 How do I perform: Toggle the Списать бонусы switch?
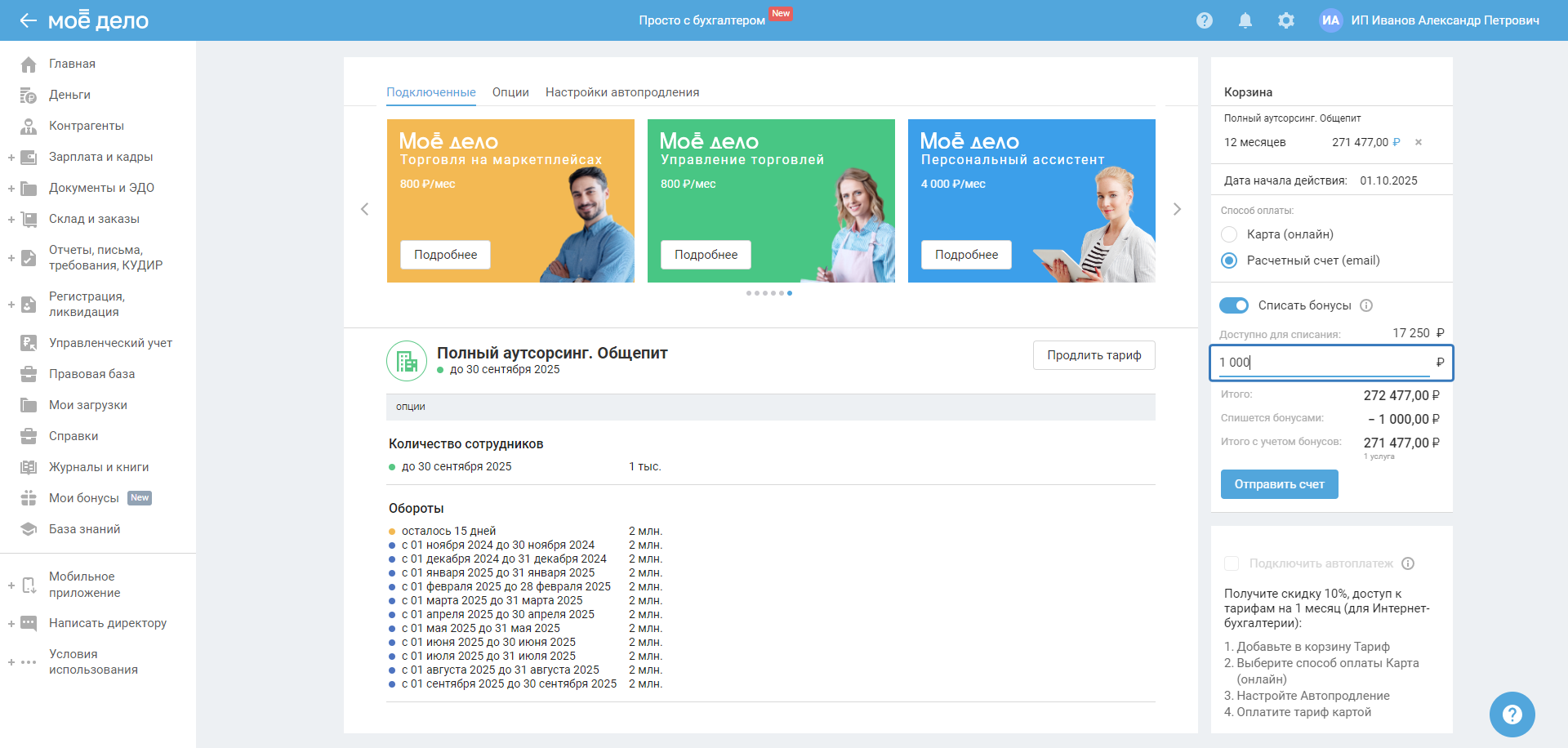[1234, 305]
